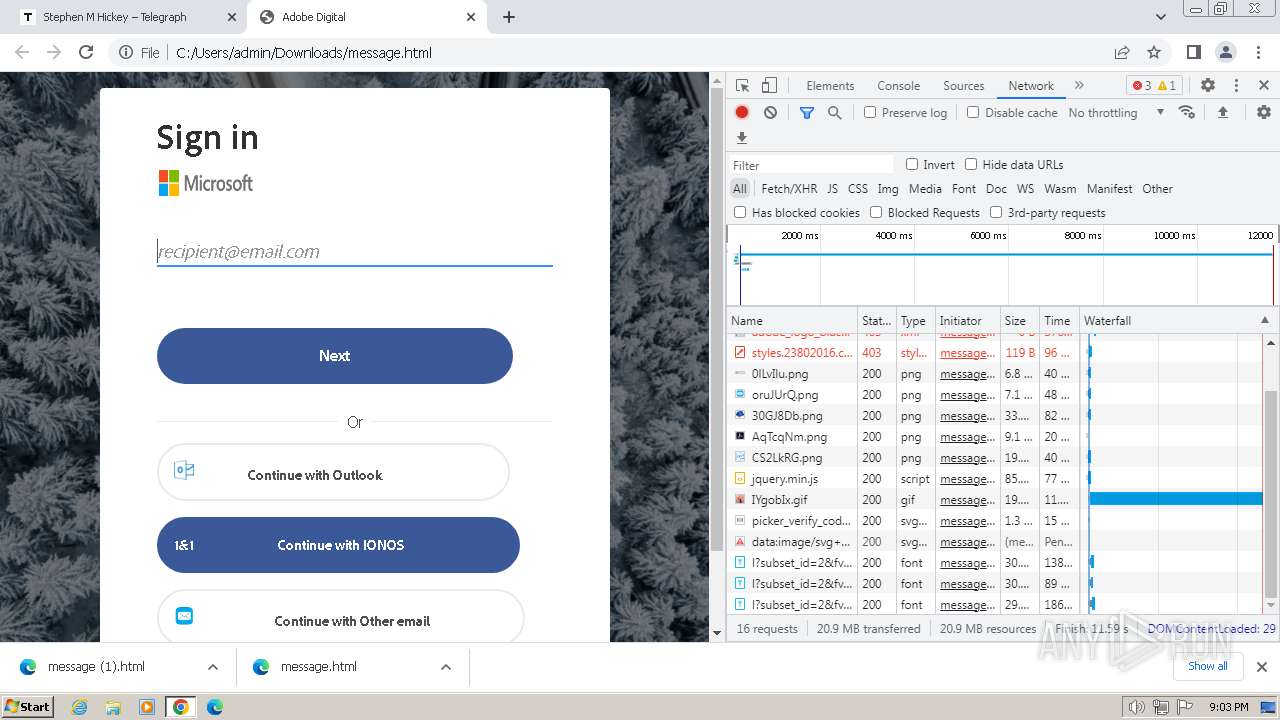Image resolution: width=1280 pixels, height=720 pixels.
Task: Reload the page
Action: coord(86,52)
